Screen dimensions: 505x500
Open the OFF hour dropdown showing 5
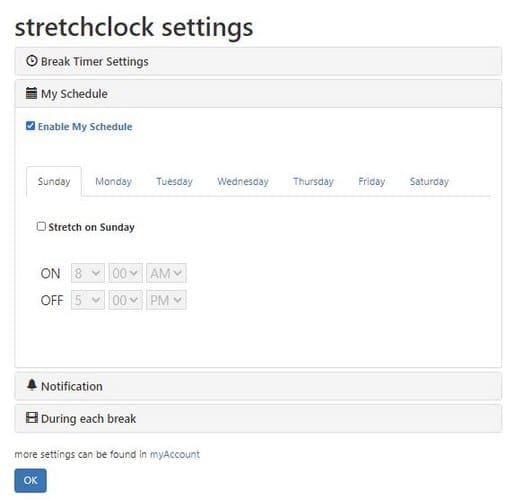(88, 300)
